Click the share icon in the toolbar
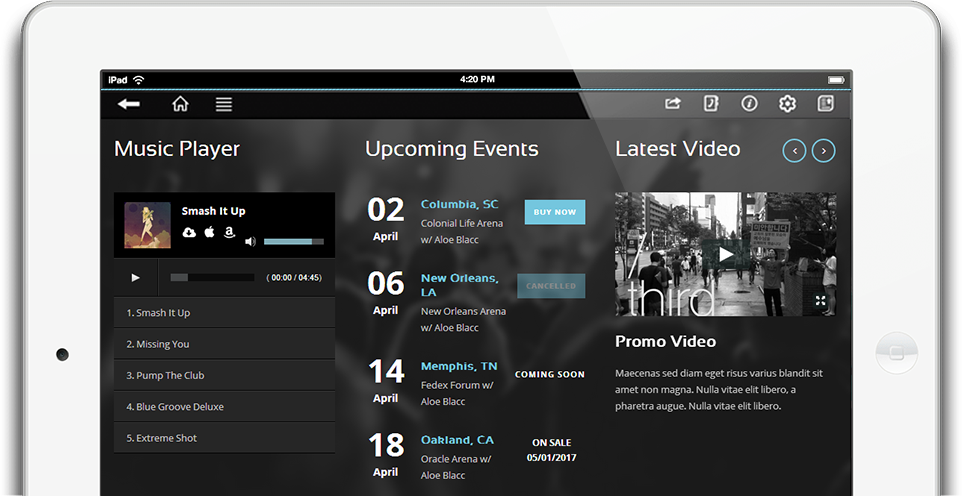 [x=673, y=104]
